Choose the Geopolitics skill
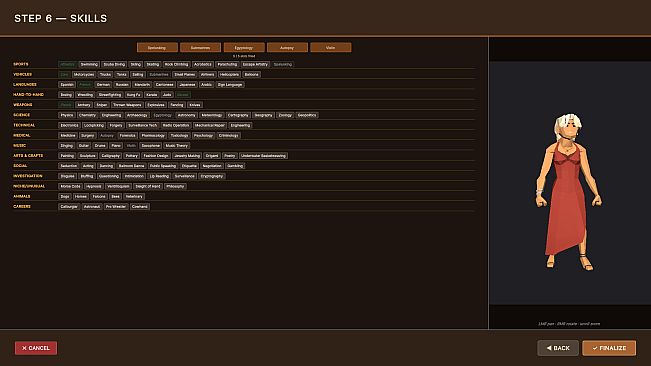Viewport: 651px width, 366px height. click(x=307, y=115)
